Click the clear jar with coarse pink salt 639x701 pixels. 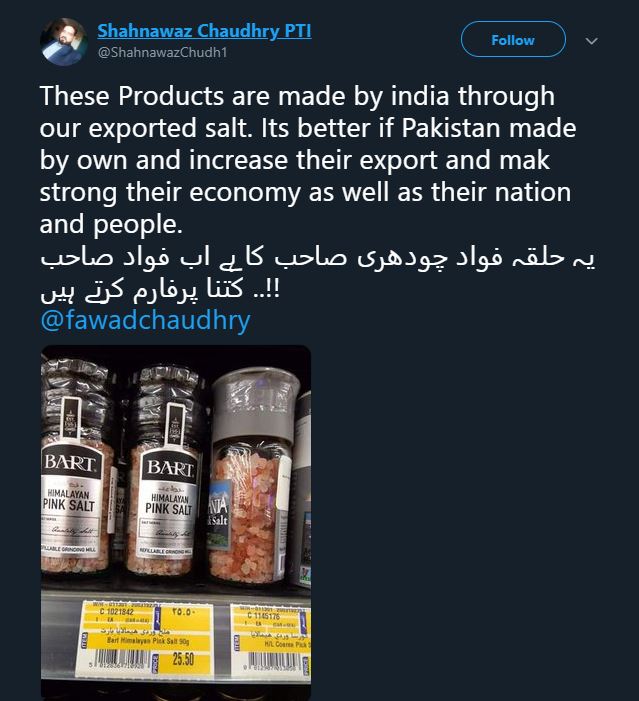pos(253,476)
